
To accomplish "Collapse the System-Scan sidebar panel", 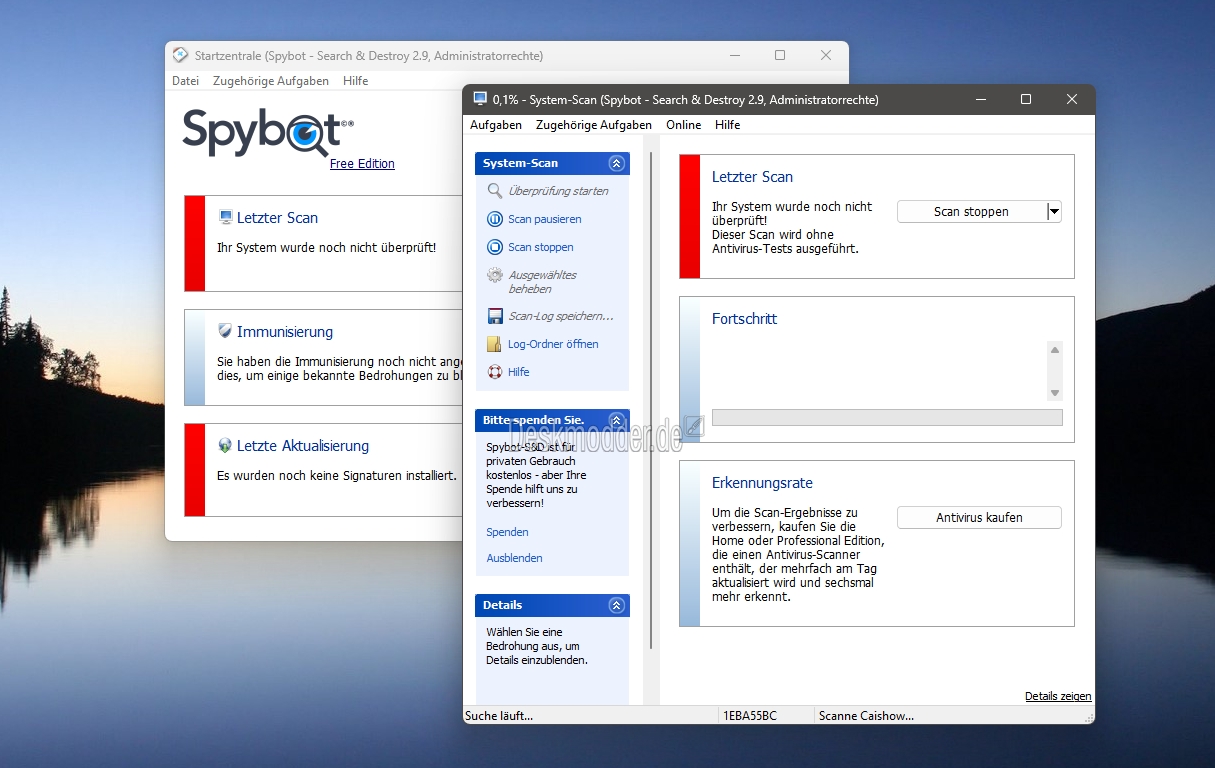I will [616, 163].
